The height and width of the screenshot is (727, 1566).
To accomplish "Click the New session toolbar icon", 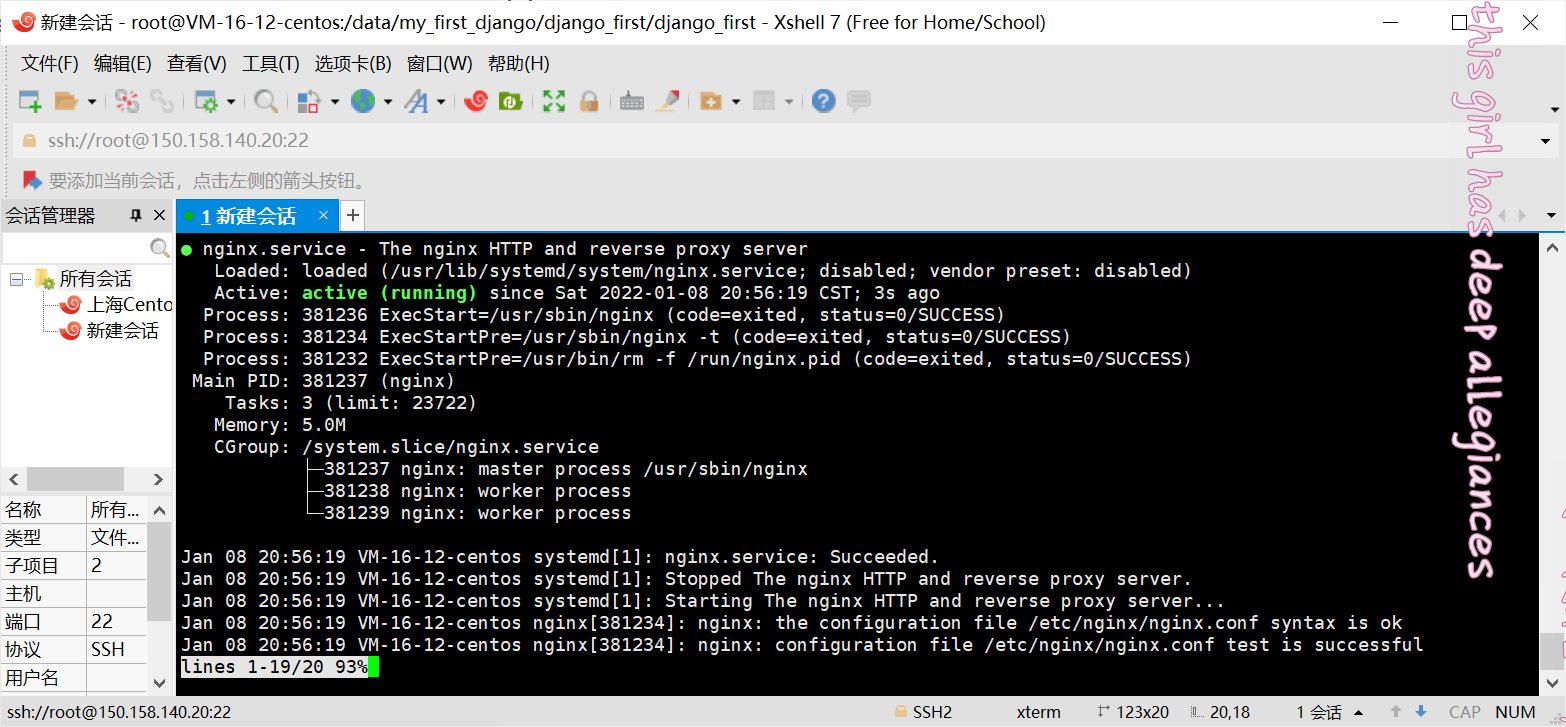I will click(30, 101).
